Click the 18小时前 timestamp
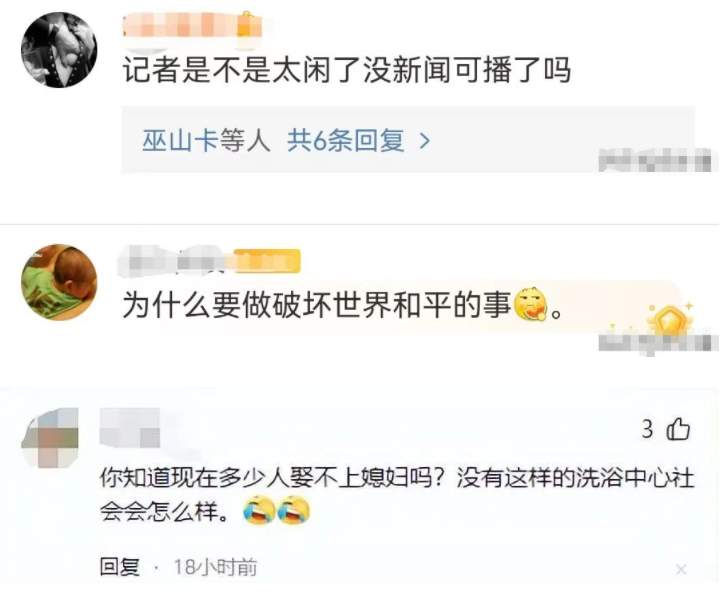 click(215, 567)
